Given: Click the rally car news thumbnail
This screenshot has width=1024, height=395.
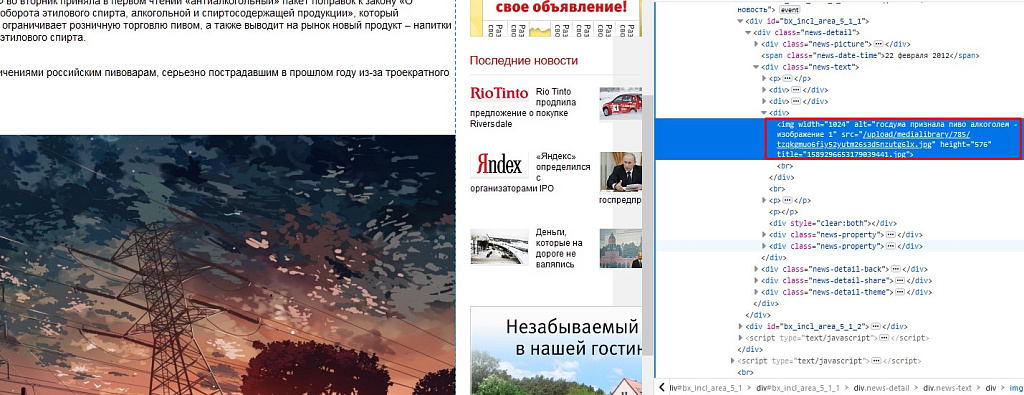Looking at the screenshot, I should (x=621, y=103).
